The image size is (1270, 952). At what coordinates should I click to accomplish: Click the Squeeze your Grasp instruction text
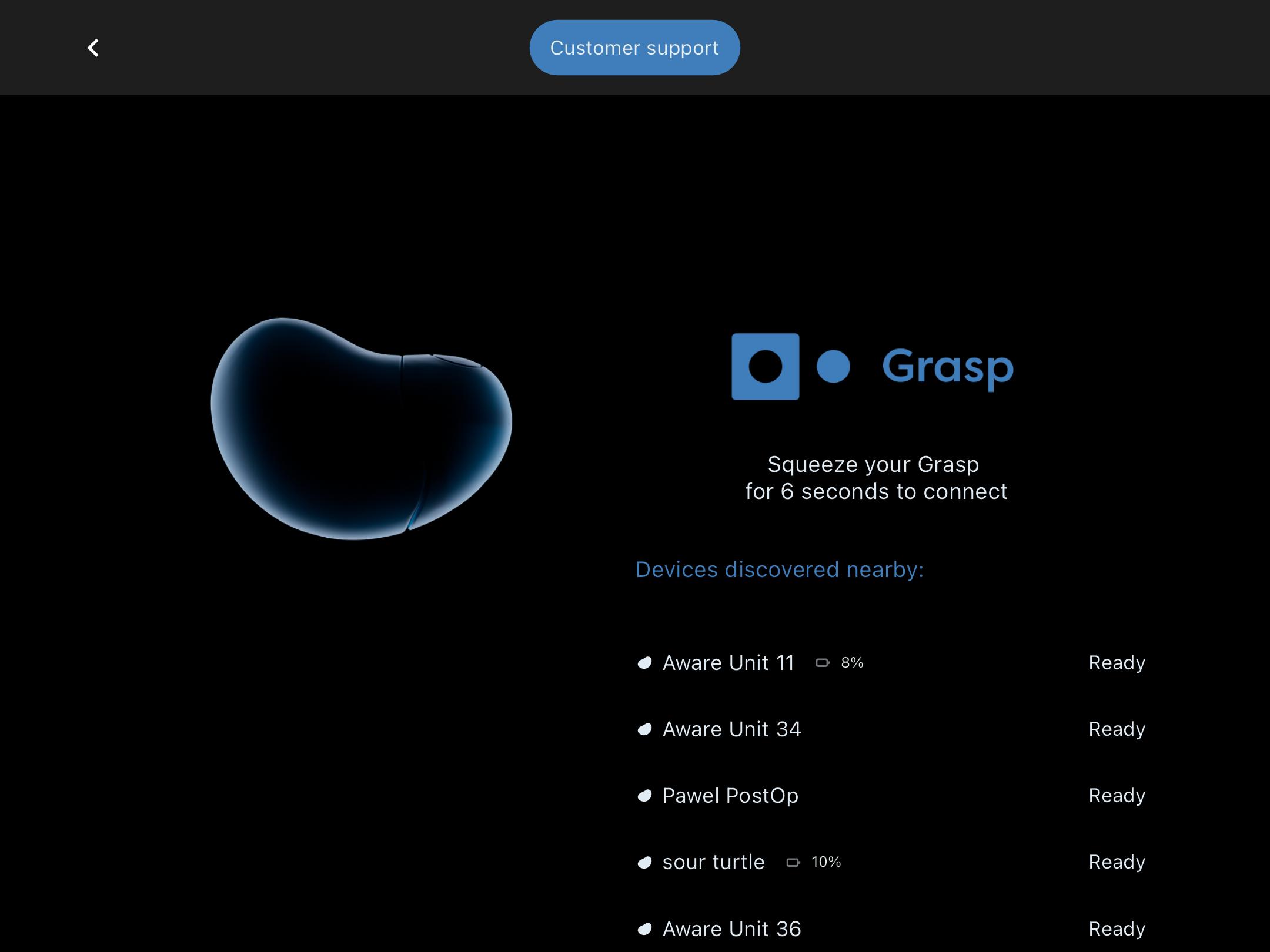875,478
